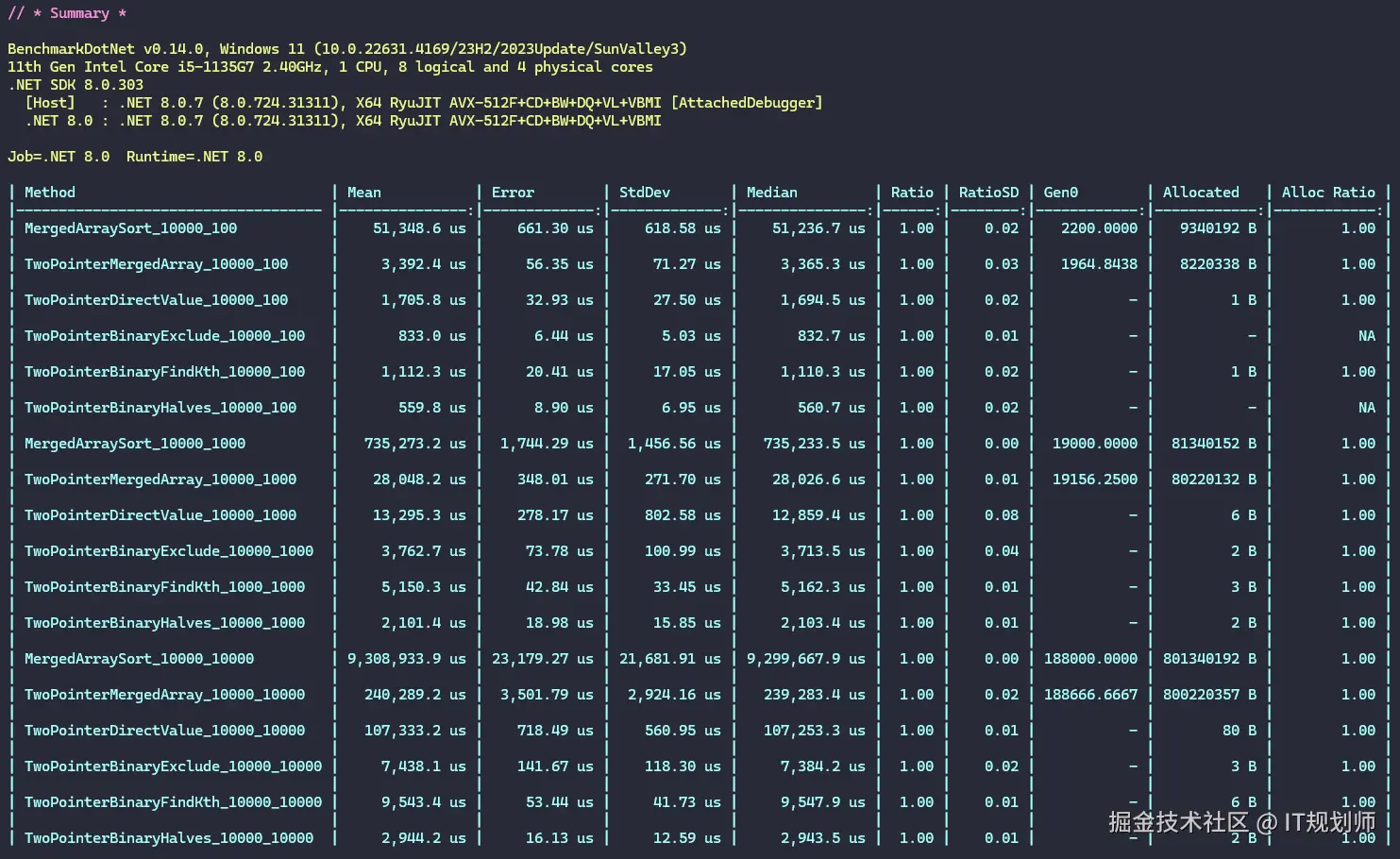The width and height of the screenshot is (1400, 859).
Task: Select method TwoPointerDirectValue_10000_10000
Action: click(164, 731)
